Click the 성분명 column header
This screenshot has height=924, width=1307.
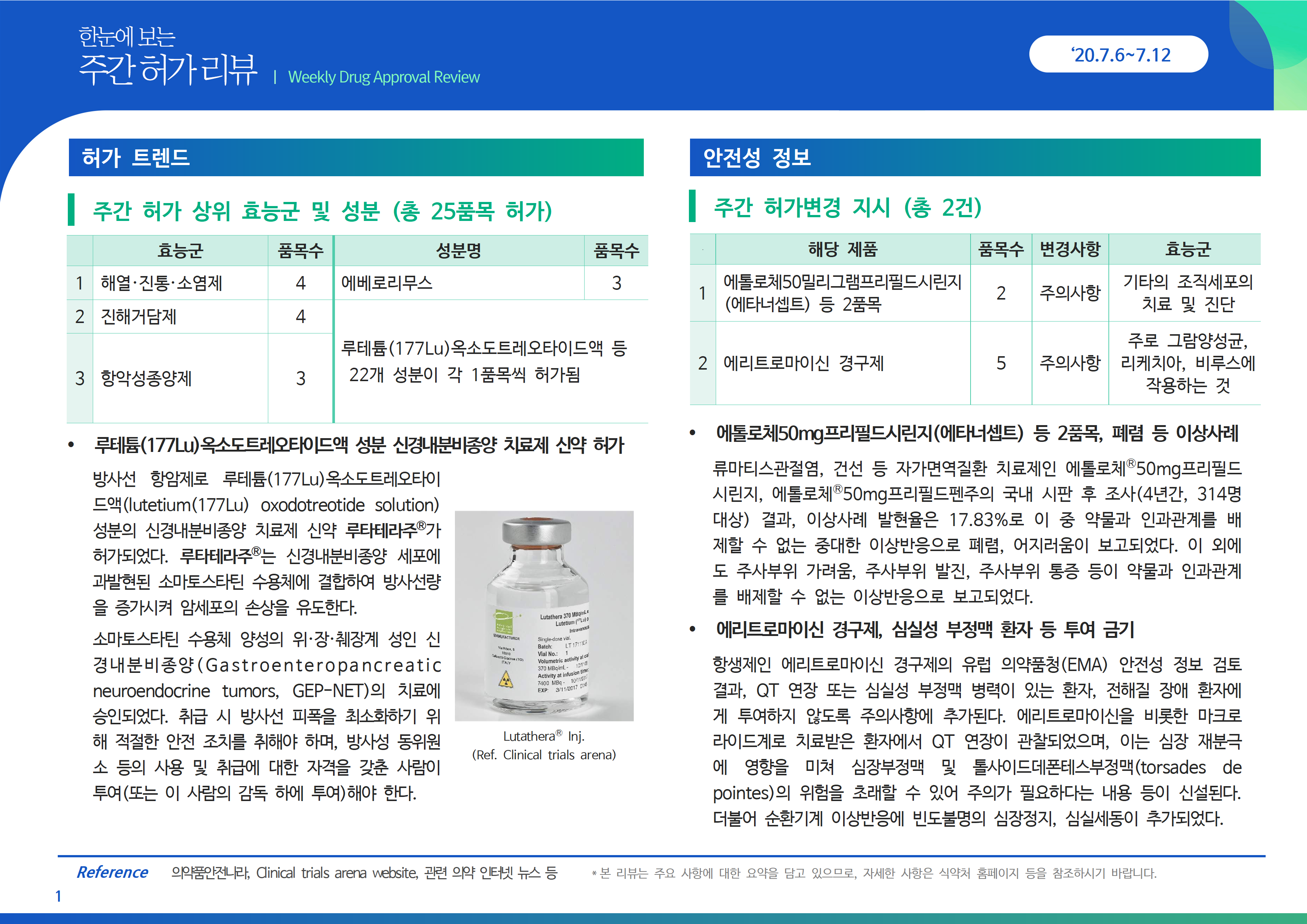click(458, 250)
